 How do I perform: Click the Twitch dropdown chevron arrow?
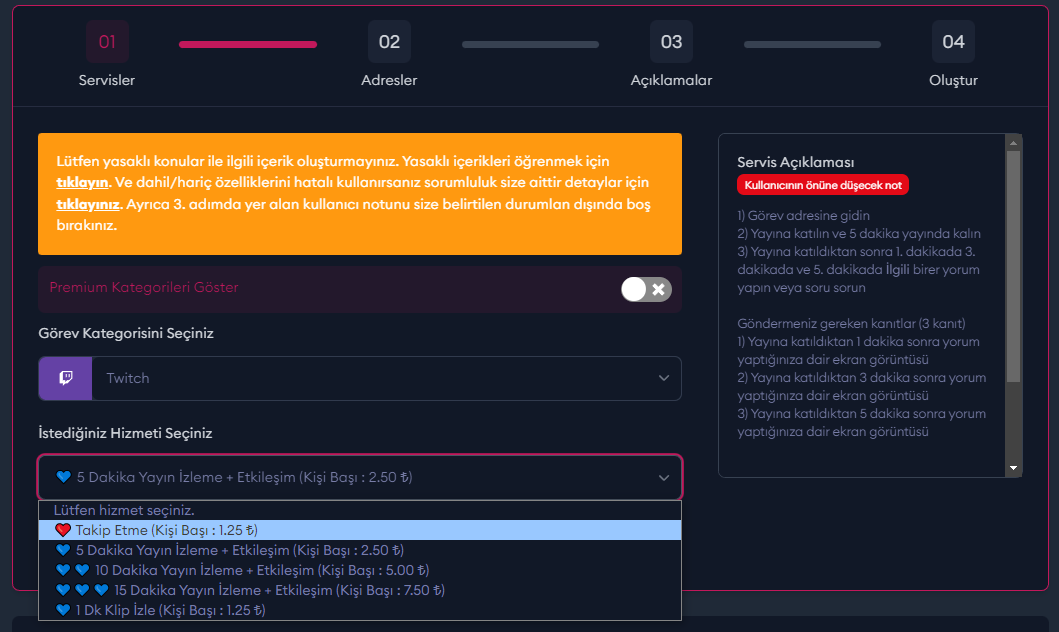pos(664,378)
